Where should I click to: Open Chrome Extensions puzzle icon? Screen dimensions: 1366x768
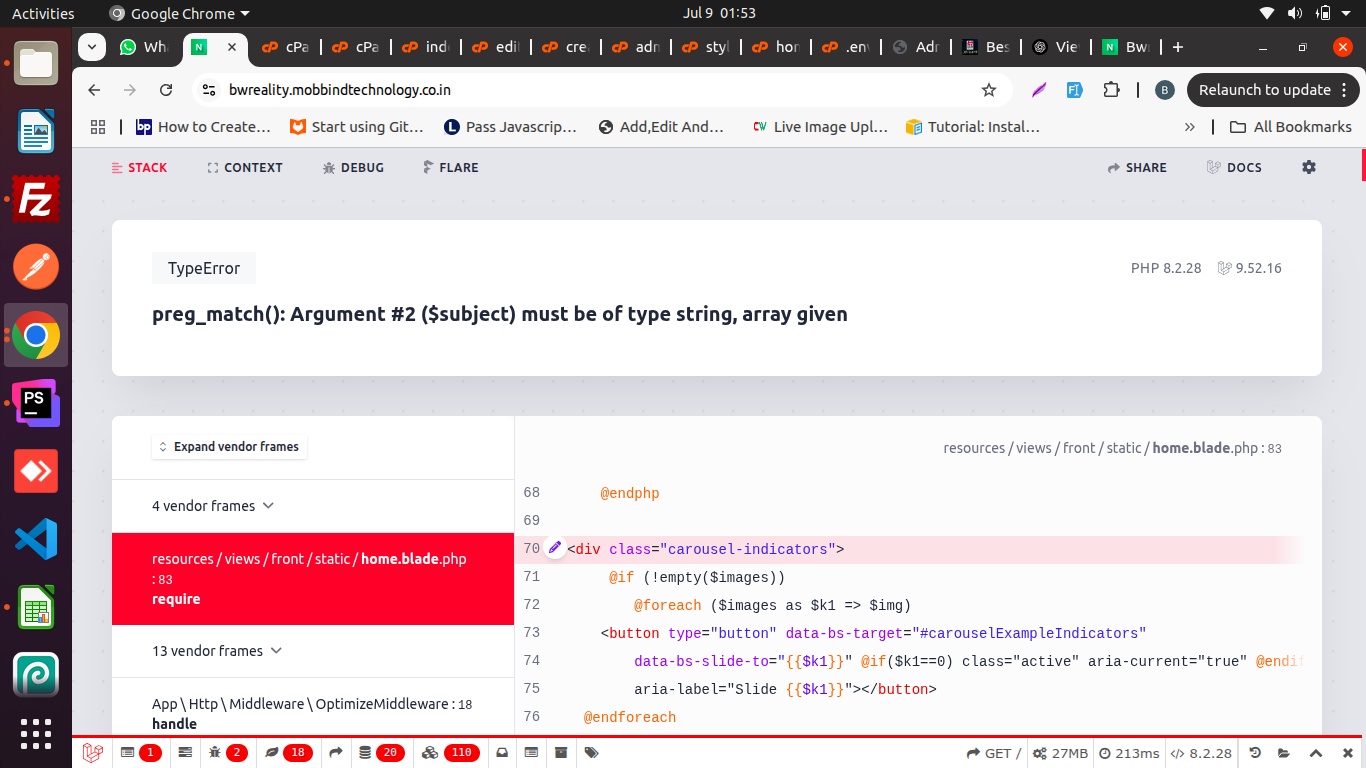[x=1111, y=90]
